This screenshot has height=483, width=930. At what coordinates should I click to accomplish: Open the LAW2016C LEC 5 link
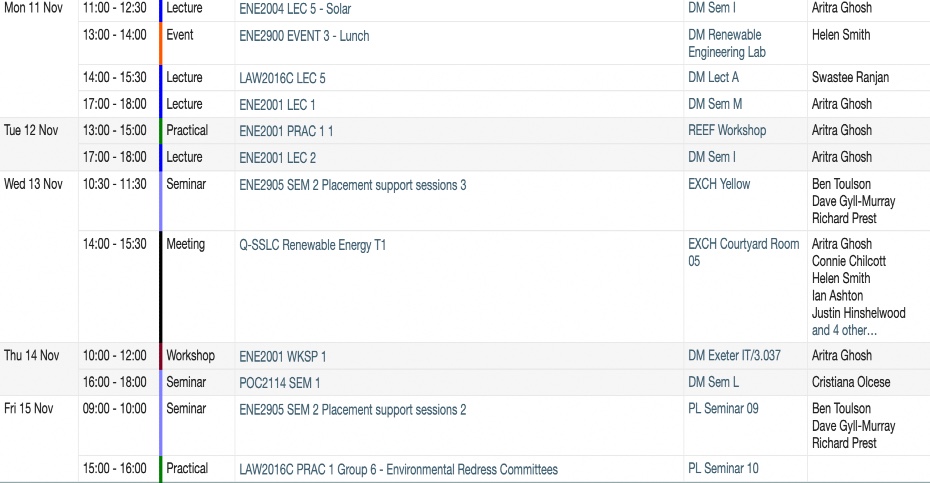click(282, 78)
